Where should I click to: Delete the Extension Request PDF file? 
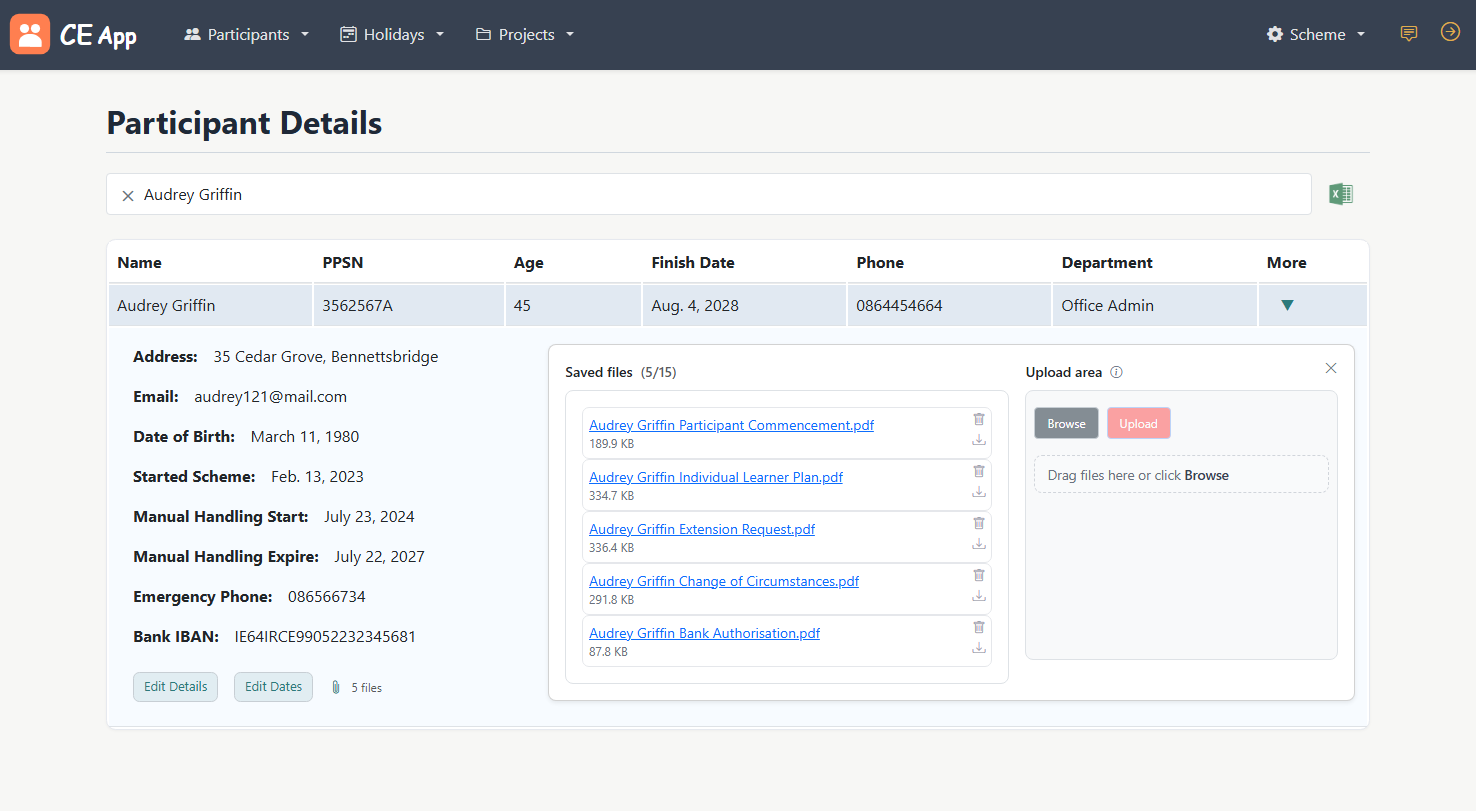(979, 523)
